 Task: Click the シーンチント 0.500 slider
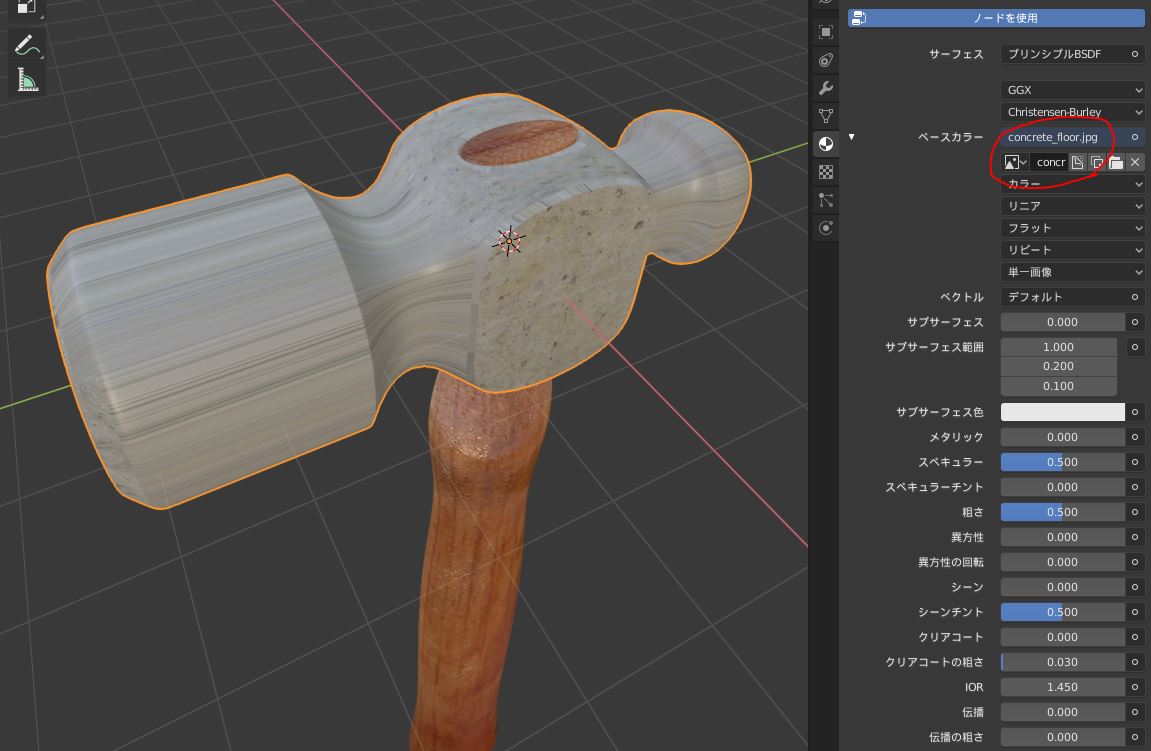(1062, 612)
